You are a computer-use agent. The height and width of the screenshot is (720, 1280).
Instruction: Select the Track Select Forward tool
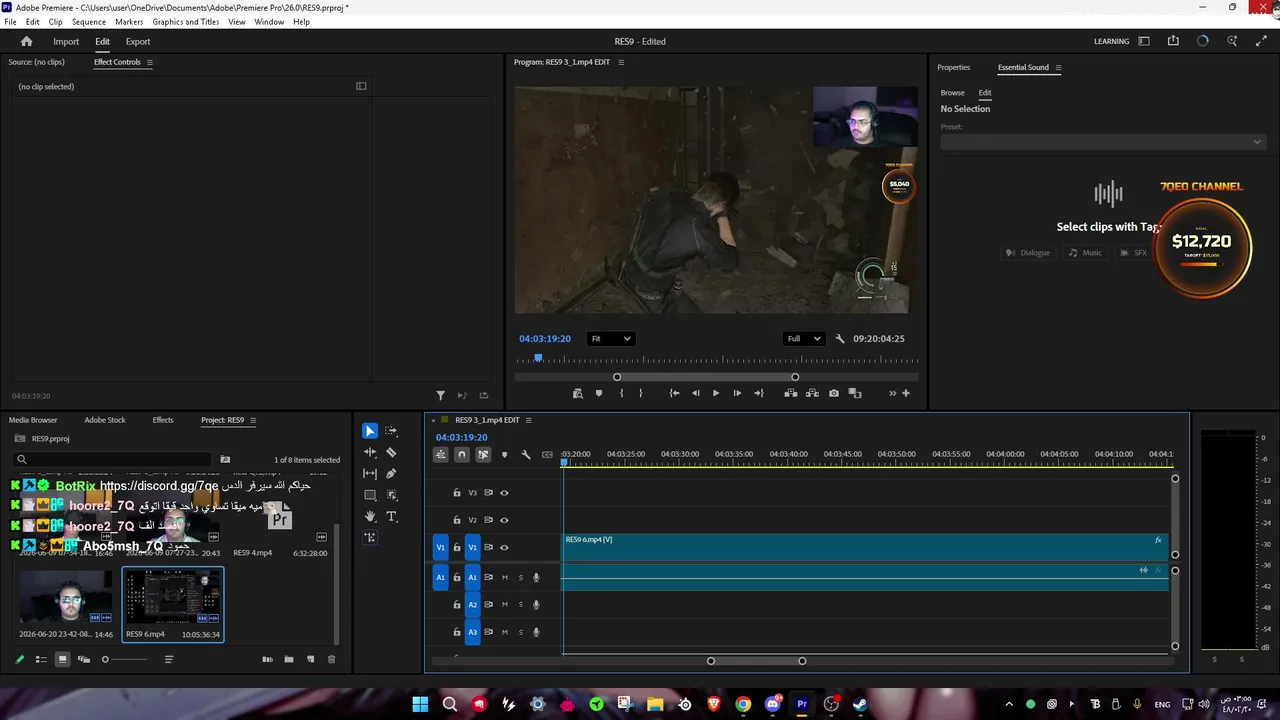[391, 431]
